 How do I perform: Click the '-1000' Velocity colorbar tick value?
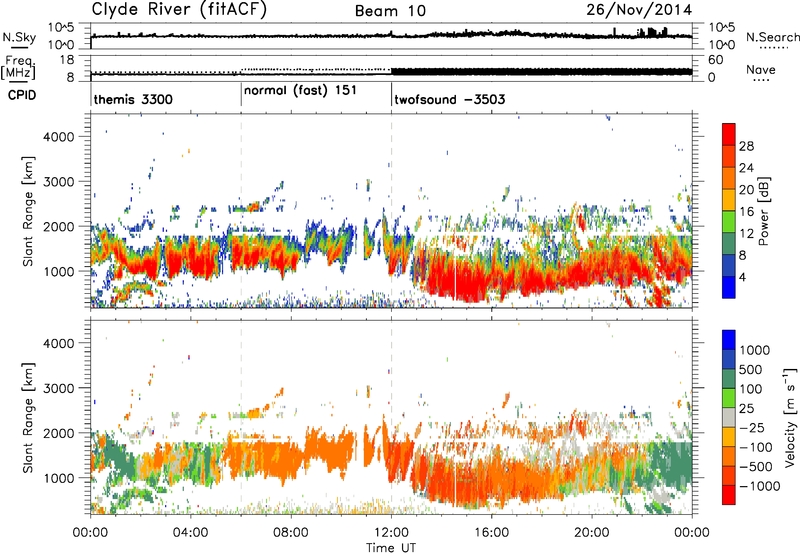tap(759, 486)
